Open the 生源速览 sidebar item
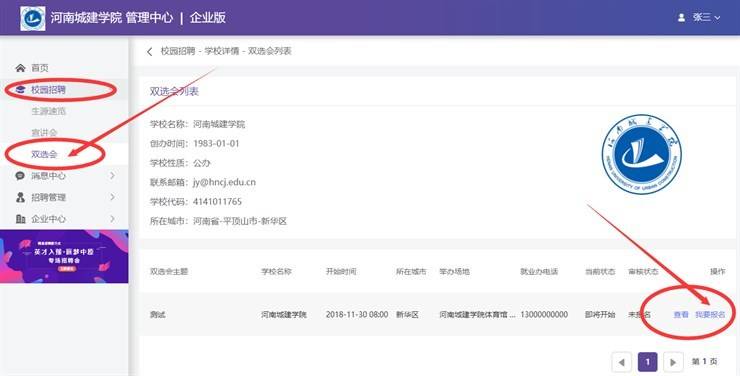 coord(49,111)
